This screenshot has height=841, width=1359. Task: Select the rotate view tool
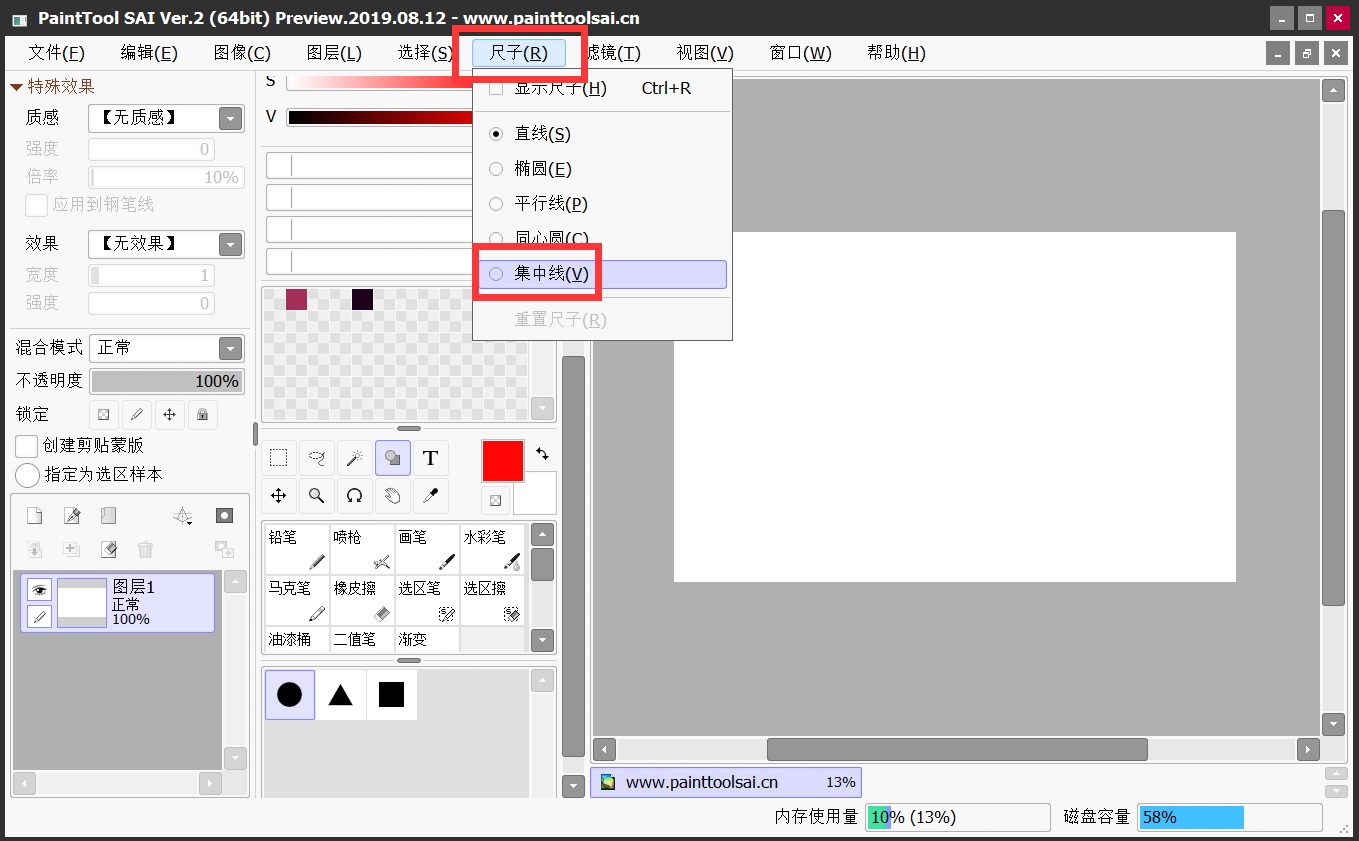pyautogui.click(x=354, y=495)
